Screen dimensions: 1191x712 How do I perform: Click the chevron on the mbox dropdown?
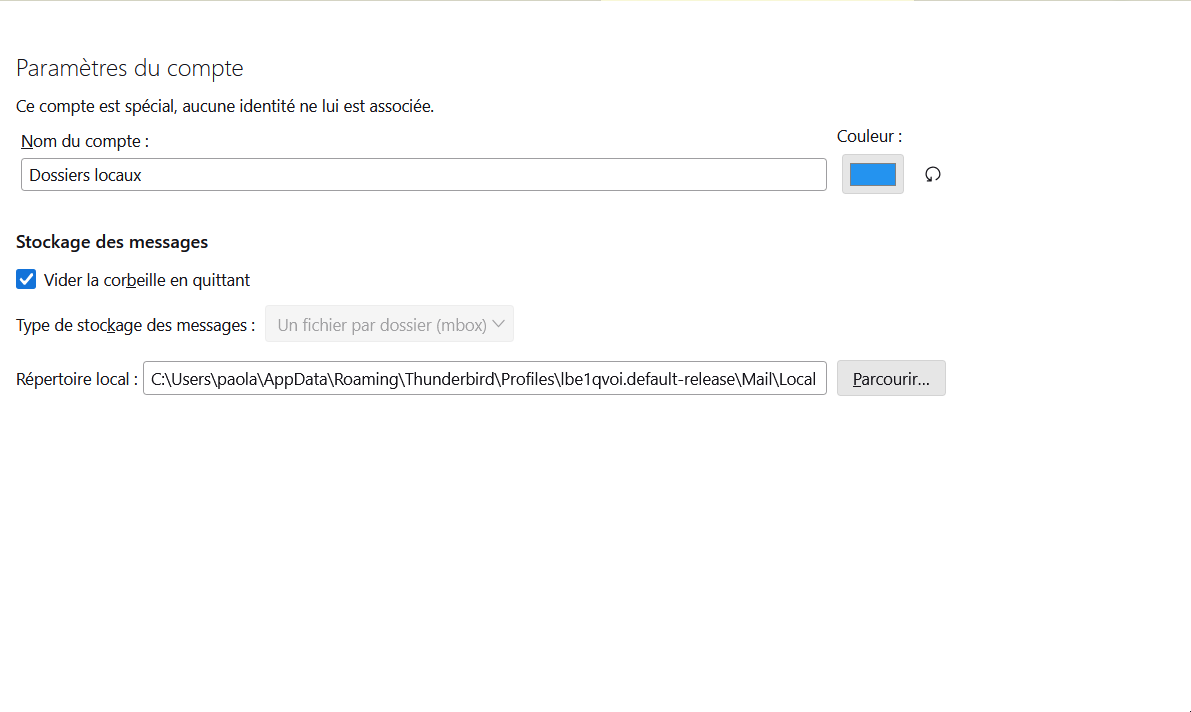coord(500,324)
